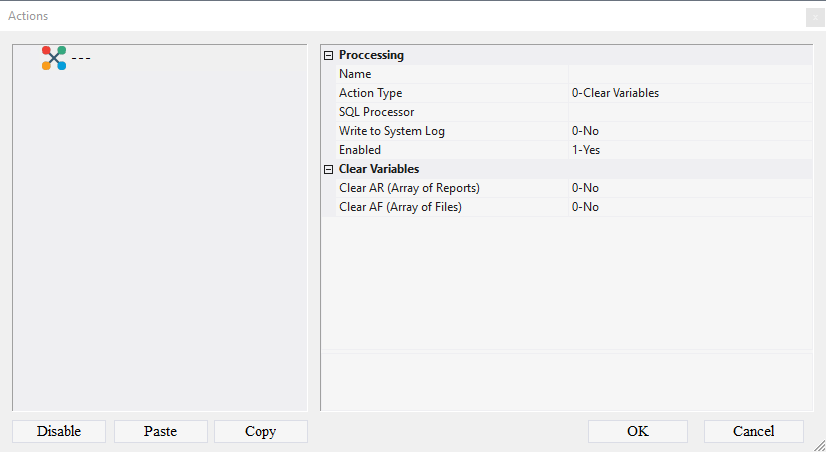Select the colorful action icon in the list
This screenshot has width=826, height=452.
tap(54, 58)
